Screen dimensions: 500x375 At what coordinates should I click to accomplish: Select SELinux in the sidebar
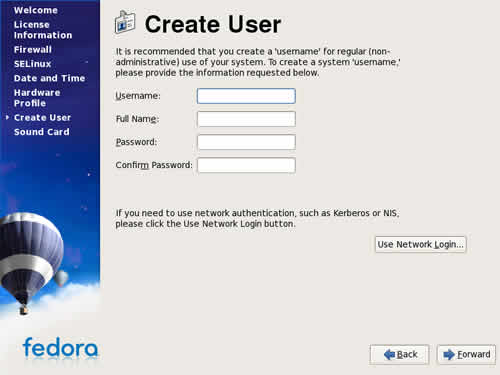33,64
